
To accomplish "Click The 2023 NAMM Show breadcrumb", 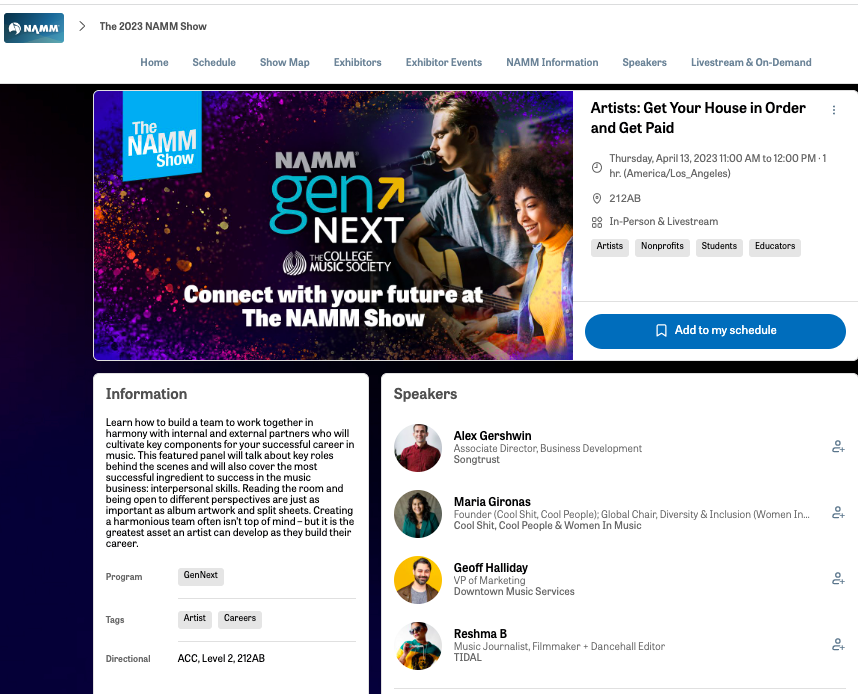I will tap(153, 26).
